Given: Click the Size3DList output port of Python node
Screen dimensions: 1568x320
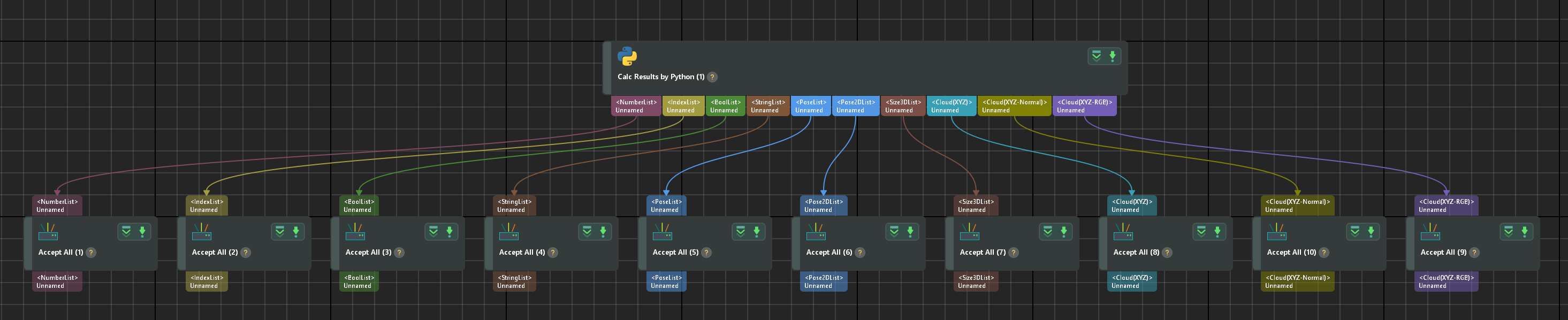Looking at the screenshot, I should tap(902, 106).
